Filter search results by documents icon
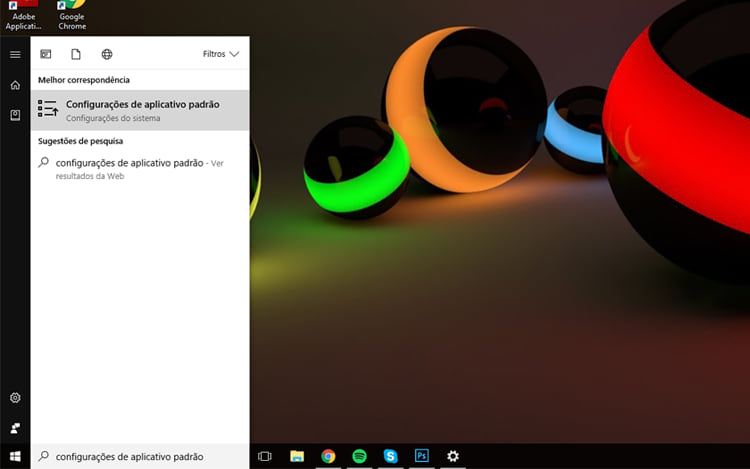This screenshot has height=469, width=750. pos(76,54)
